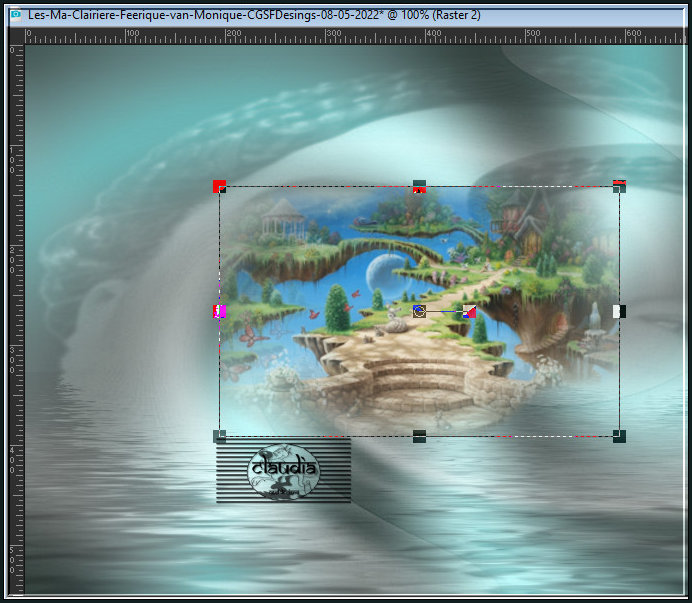
Task: Click the bottom-left corner selection handle
Action: tap(219, 436)
